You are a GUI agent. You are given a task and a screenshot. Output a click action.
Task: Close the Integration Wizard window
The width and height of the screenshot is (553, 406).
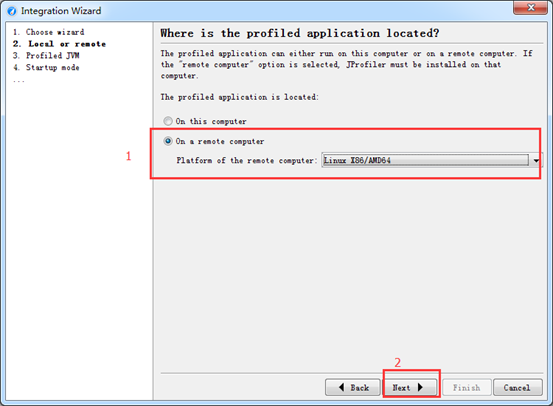(x=530, y=7)
